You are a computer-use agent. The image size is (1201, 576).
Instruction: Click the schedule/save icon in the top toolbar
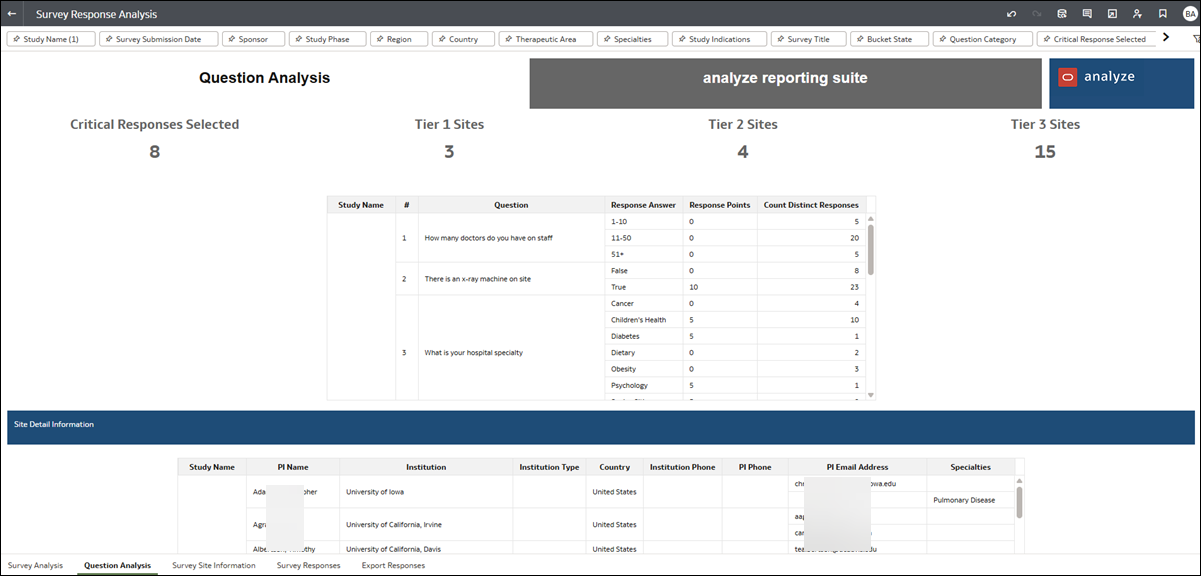[x=1062, y=14]
